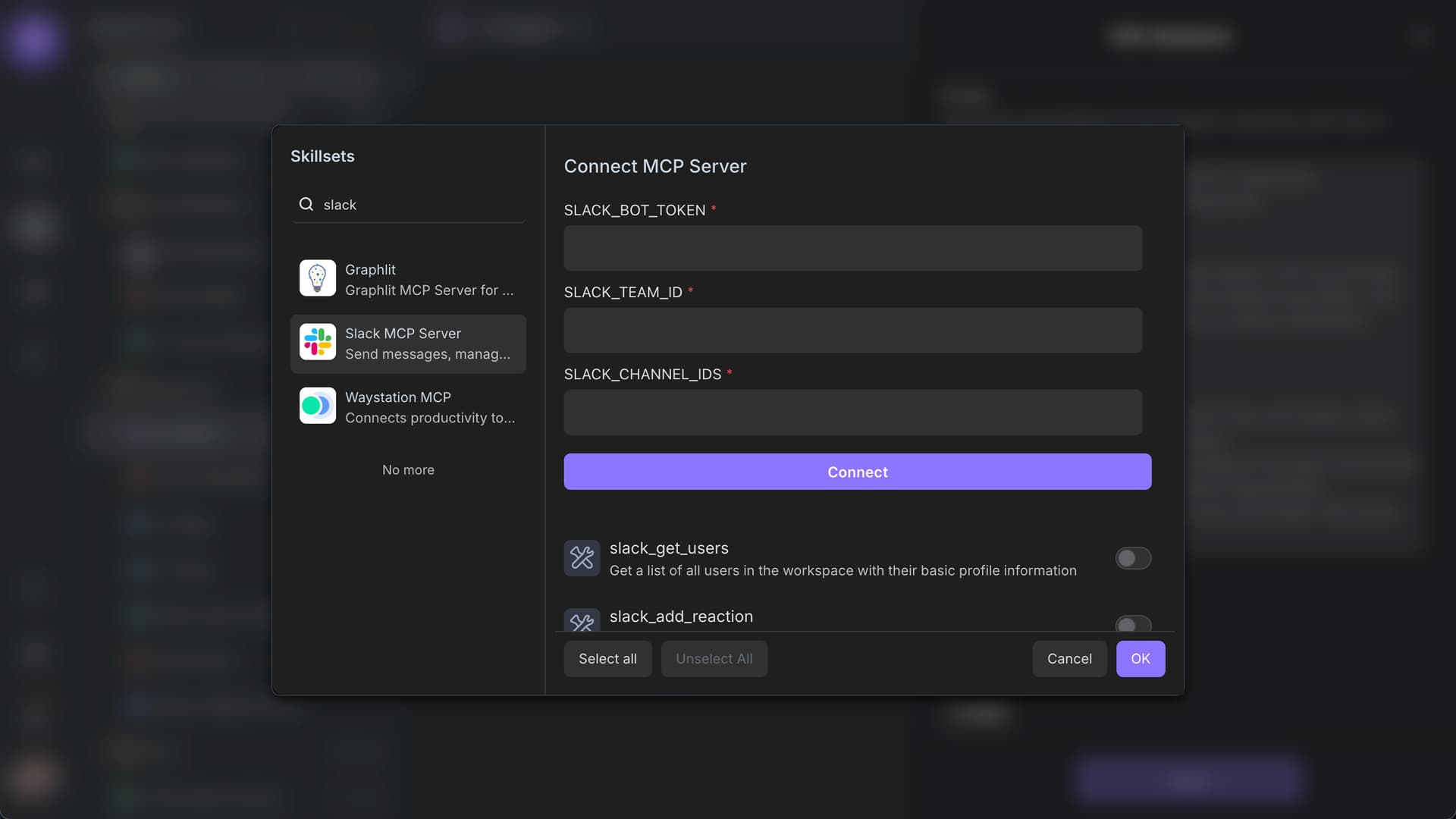Click the Slack logo icon
1456x819 pixels.
317,342
